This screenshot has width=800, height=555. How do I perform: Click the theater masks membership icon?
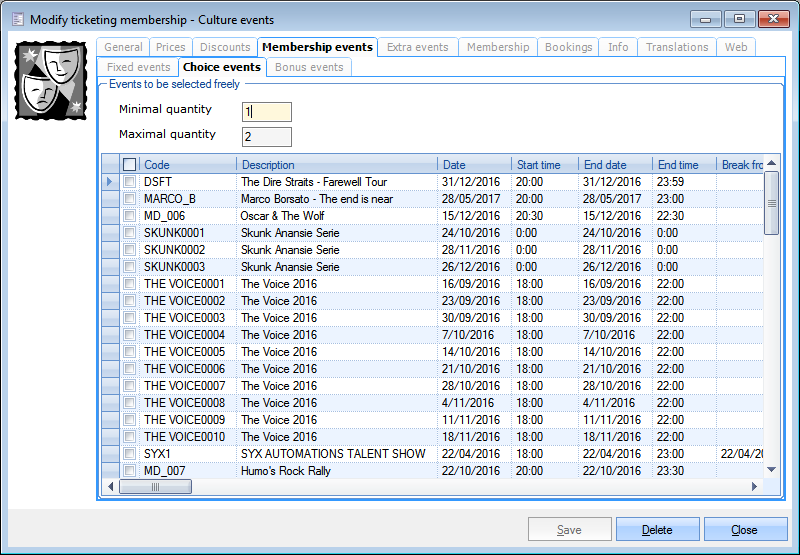50,82
